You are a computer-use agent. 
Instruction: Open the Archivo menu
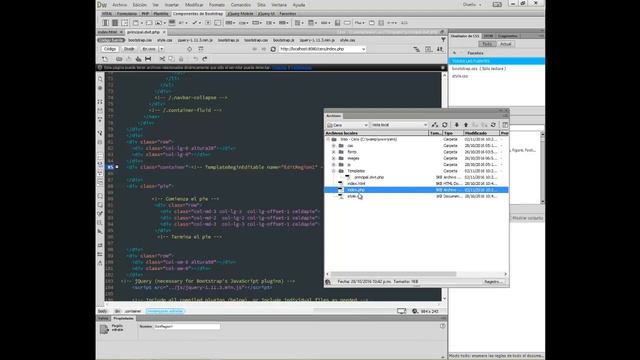tap(119, 5)
